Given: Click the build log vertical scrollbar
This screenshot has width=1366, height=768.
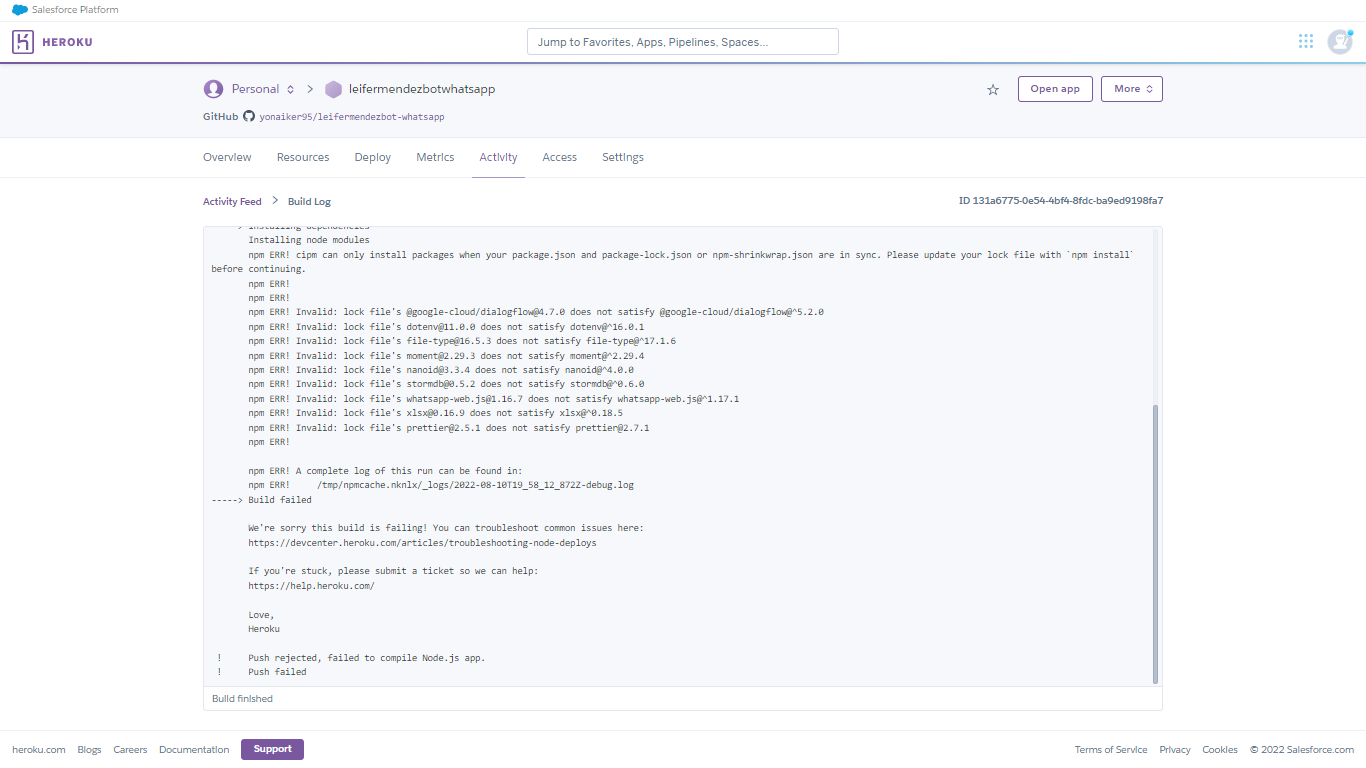Looking at the screenshot, I should (x=1156, y=544).
